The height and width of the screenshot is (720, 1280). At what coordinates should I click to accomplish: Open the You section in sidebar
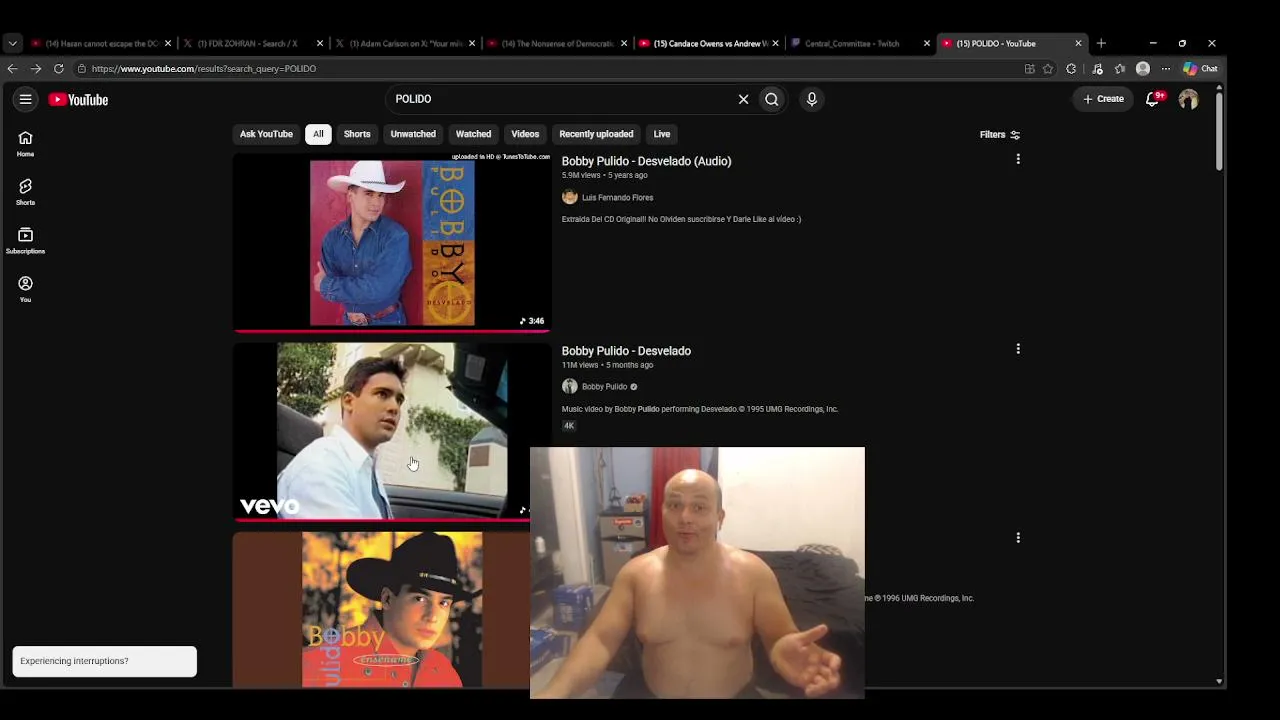click(25, 289)
